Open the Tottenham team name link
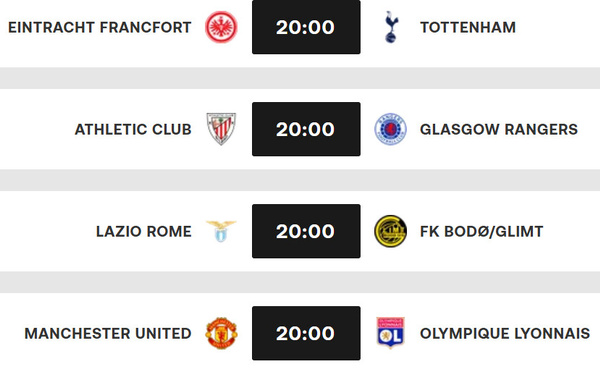600x372 pixels. click(x=468, y=27)
